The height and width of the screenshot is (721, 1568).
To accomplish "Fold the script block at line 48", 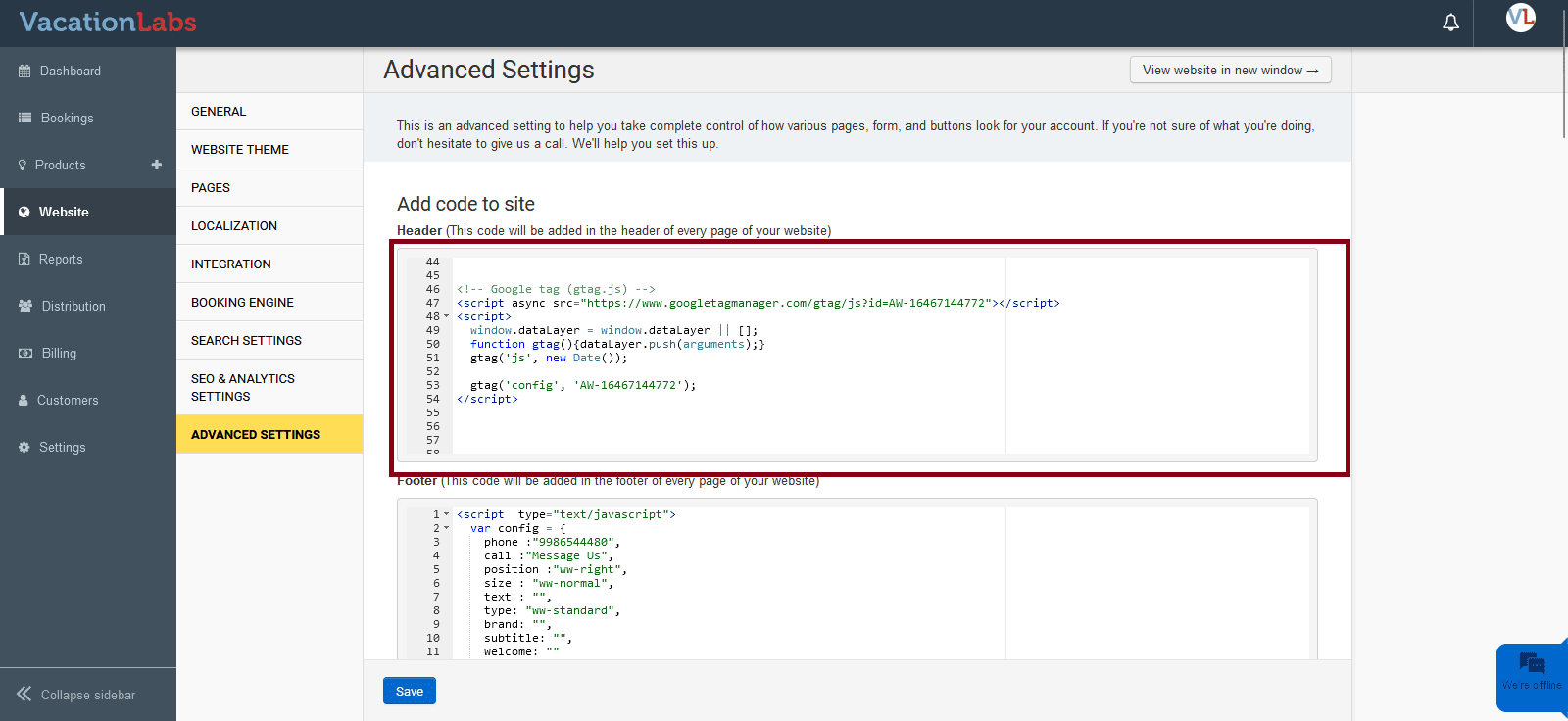I will 447,316.
